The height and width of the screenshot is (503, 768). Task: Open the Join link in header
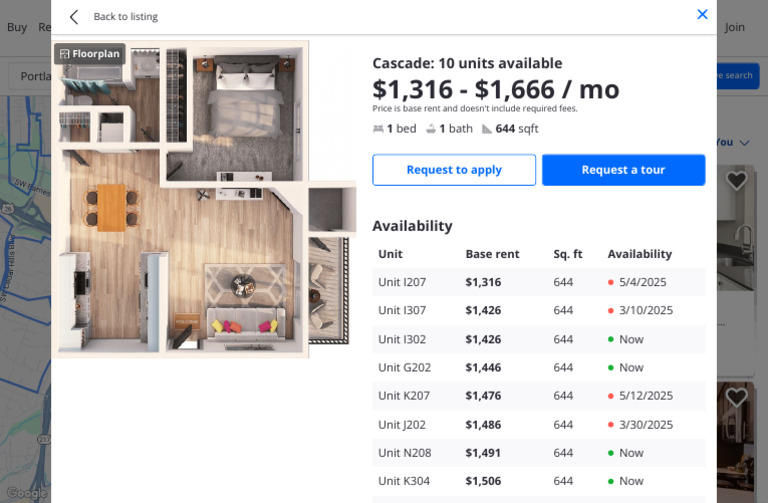735,27
